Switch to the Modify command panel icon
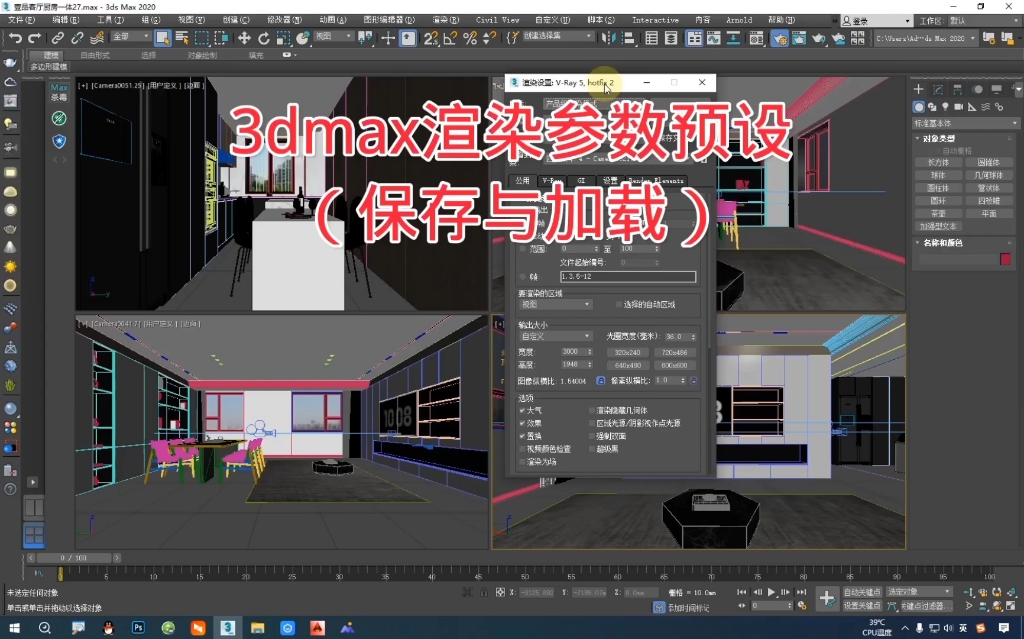This screenshot has width=1024, height=639. (938, 90)
